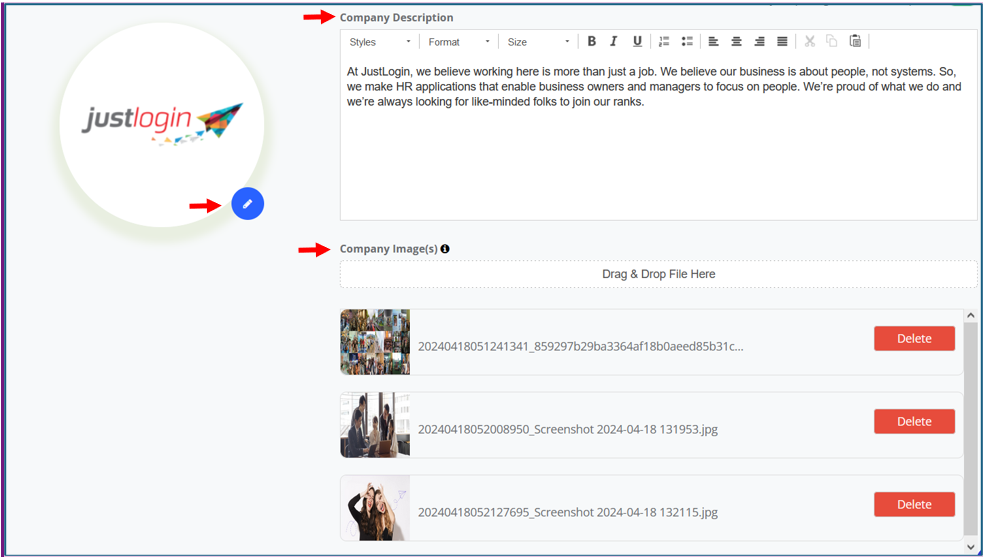This screenshot has height=557, width=983.
Task: Delete Screenshot 2024-04-18 131953.jpg
Action: pos(915,422)
